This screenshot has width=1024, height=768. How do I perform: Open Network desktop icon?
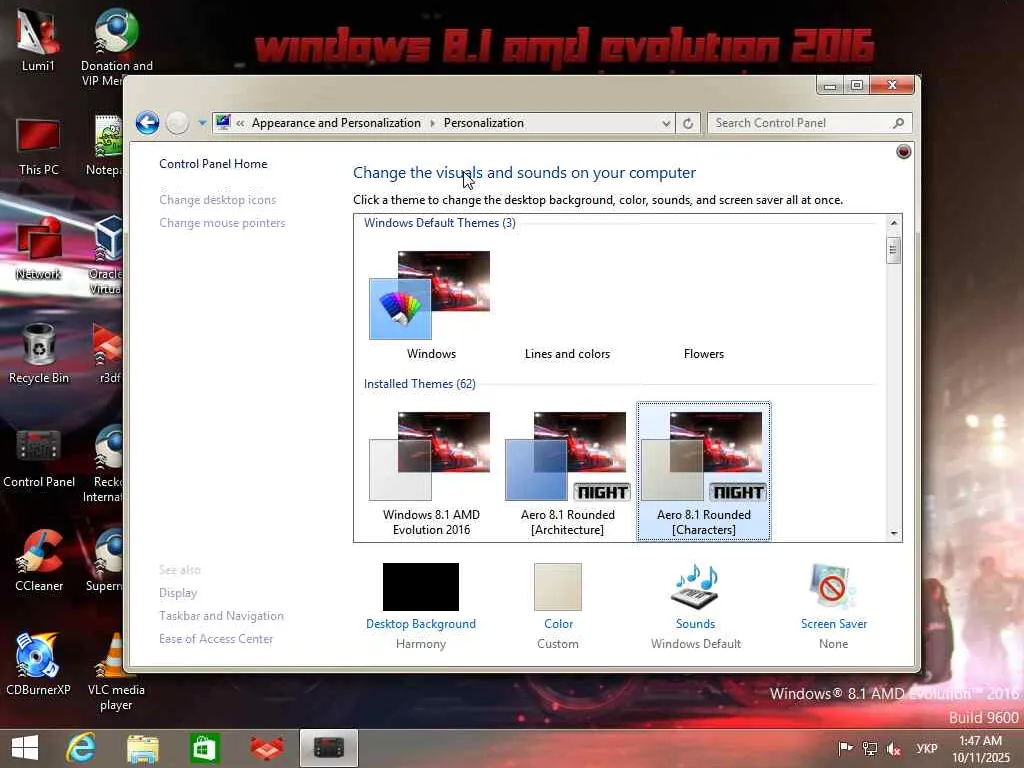[x=39, y=249]
